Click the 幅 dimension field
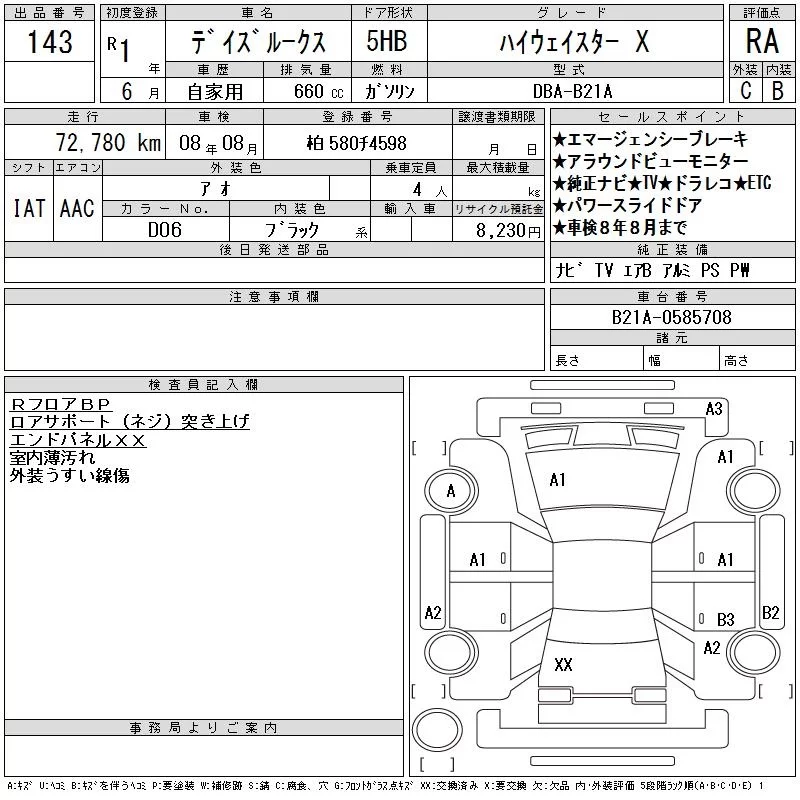The image size is (800, 800). [x=681, y=358]
